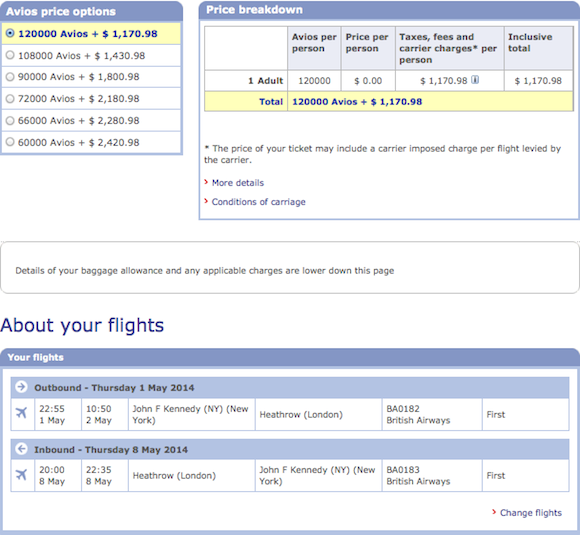The image size is (580, 535).
Task: Click the Inclusive total column header
Action: 538,48
